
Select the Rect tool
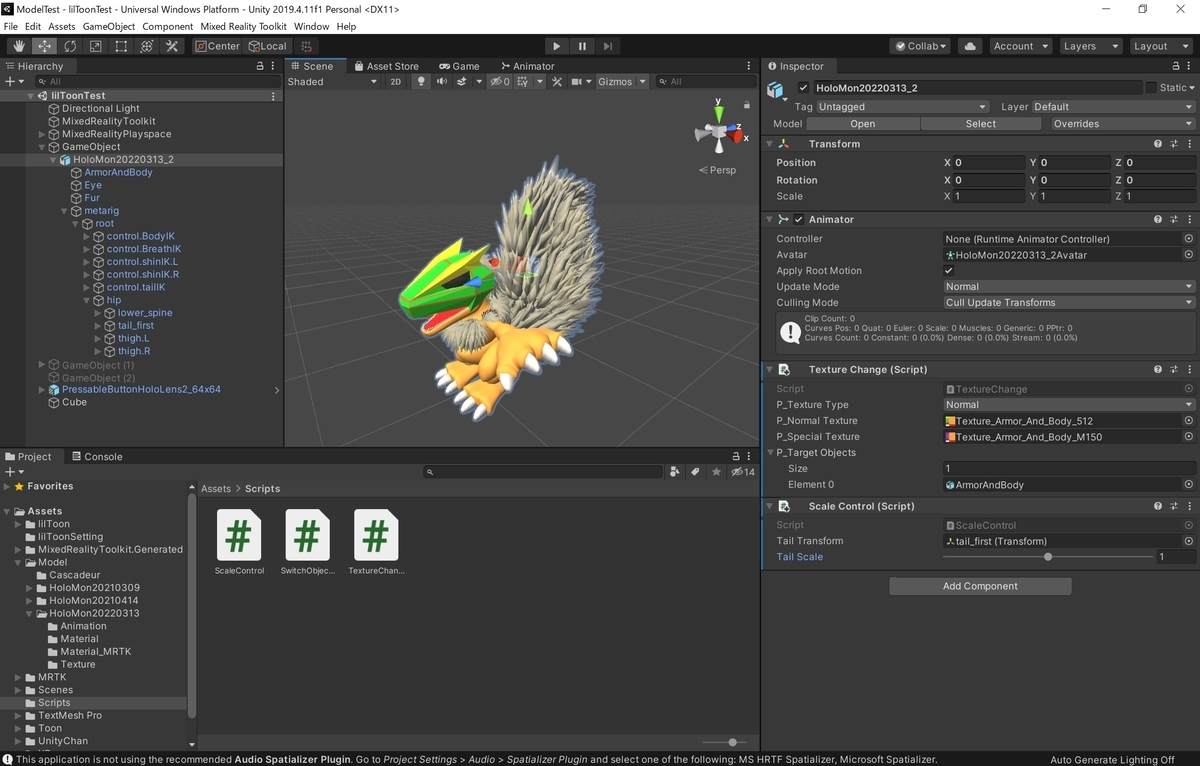point(121,46)
